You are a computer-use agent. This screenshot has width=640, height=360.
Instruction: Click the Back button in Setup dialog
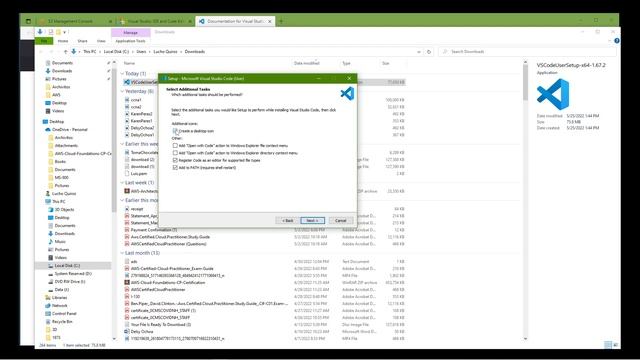click(287, 220)
